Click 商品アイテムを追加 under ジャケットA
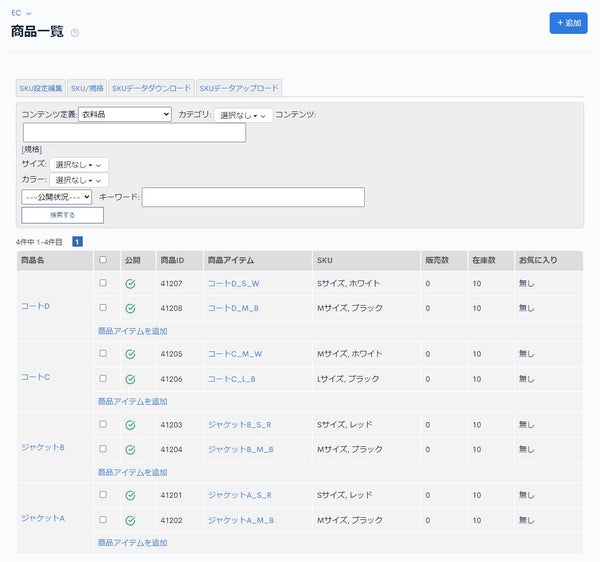This screenshot has width=600, height=562. tap(132, 543)
